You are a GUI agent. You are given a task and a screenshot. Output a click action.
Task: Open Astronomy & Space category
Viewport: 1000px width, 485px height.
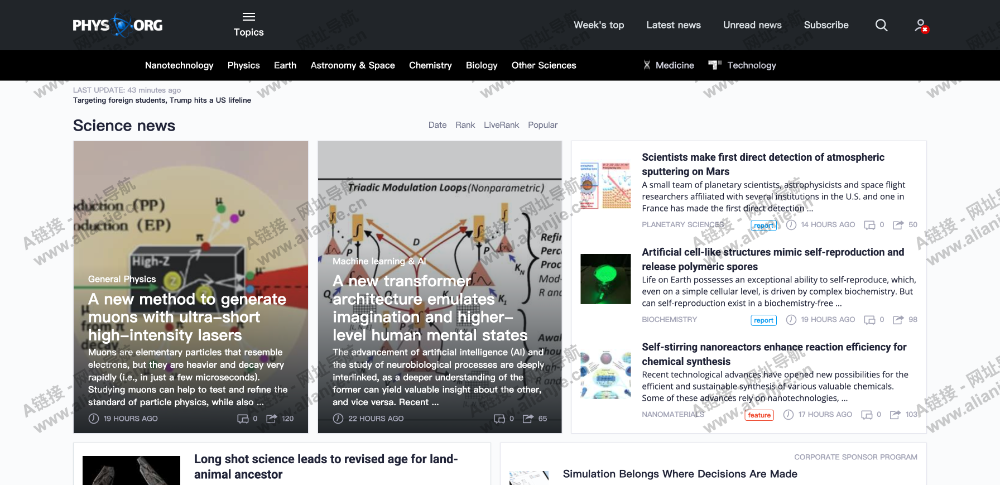(353, 65)
